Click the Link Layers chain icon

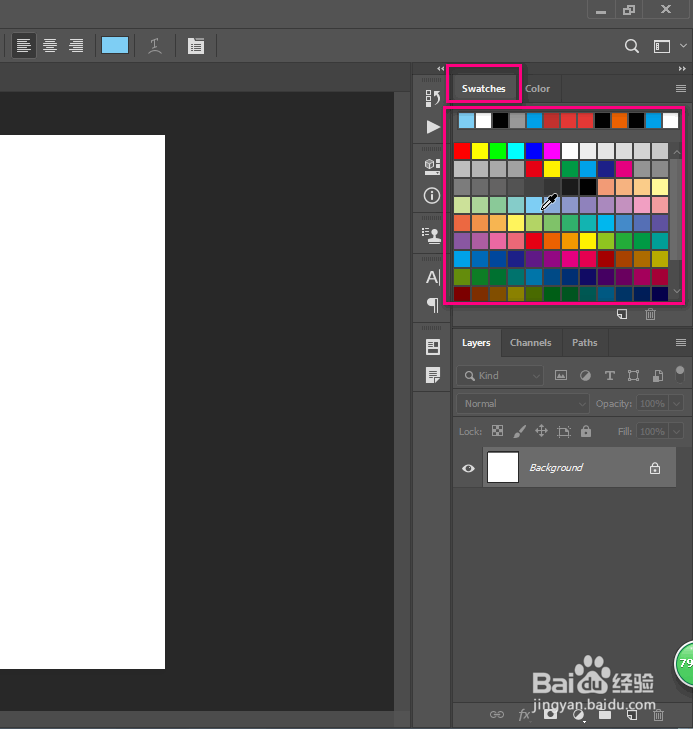(x=497, y=714)
